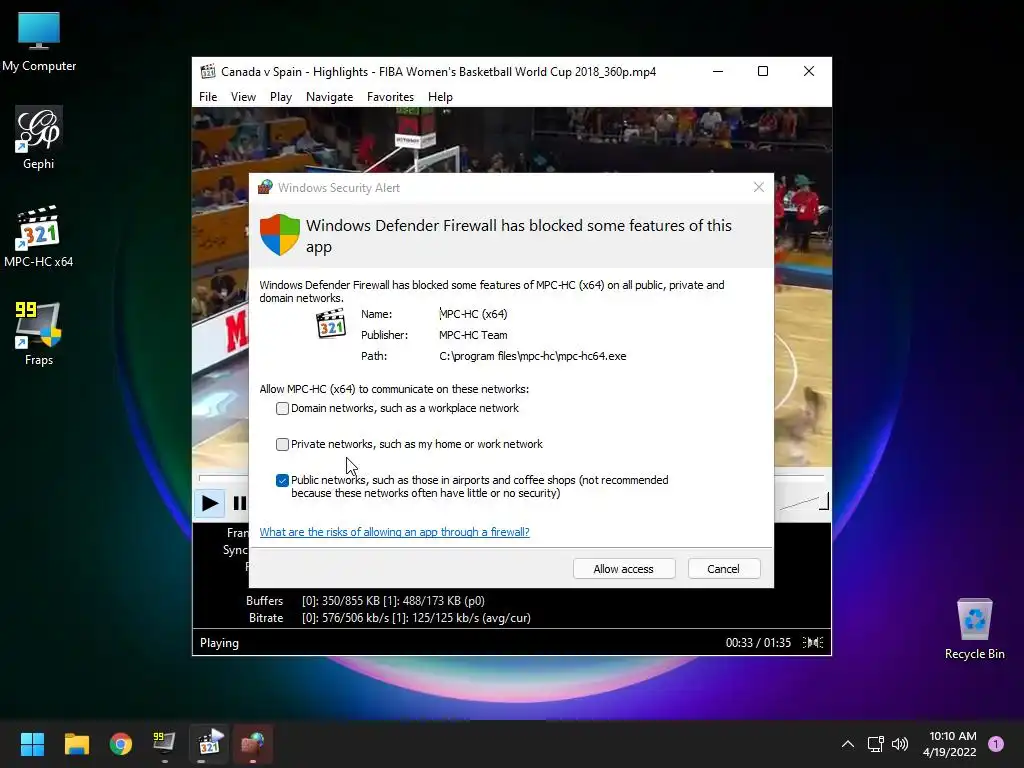Click the MPC-HC app icon in the alert
1024x768 pixels.
coord(331,323)
